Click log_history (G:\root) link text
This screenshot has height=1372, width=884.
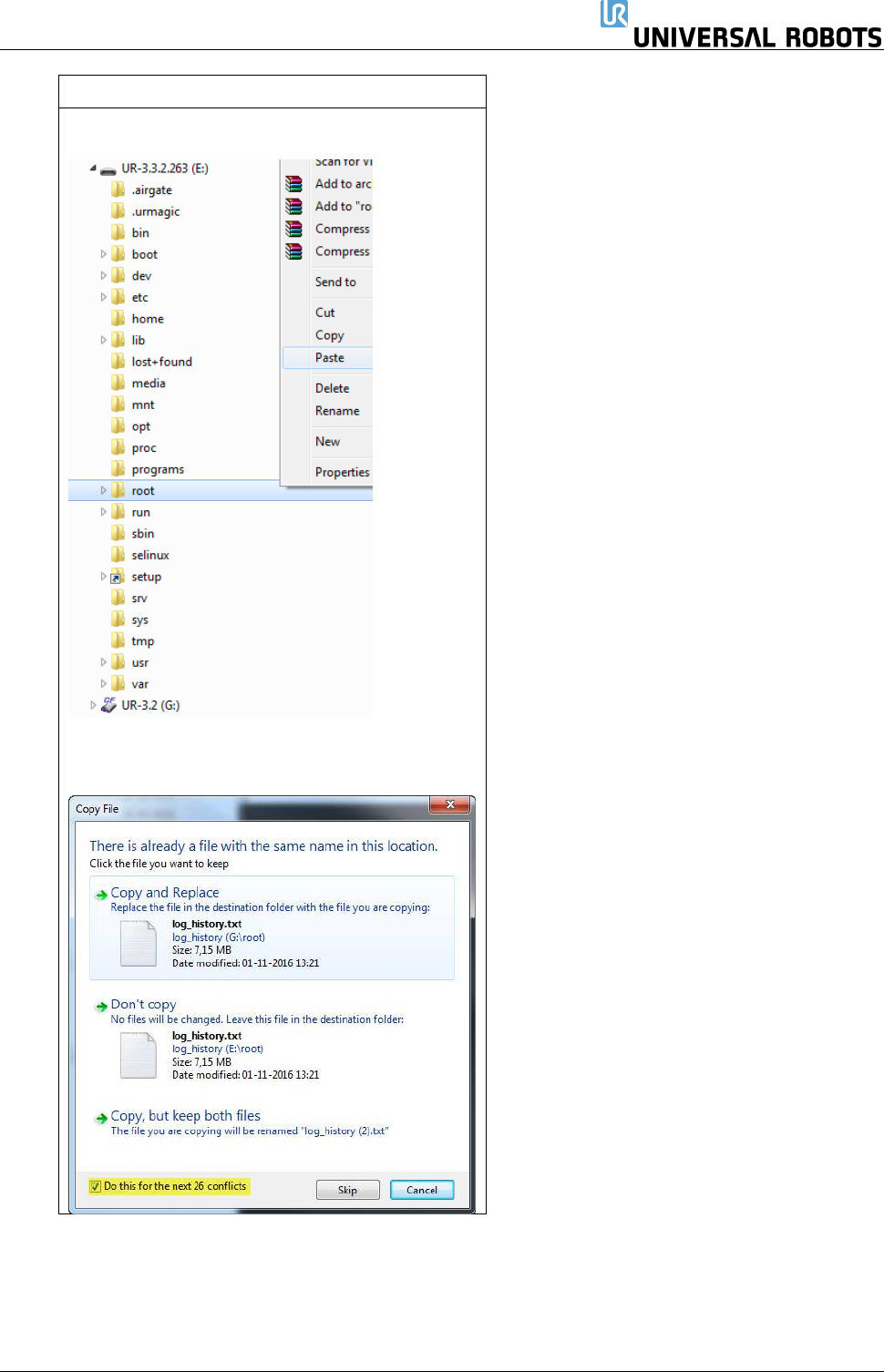pos(219,937)
